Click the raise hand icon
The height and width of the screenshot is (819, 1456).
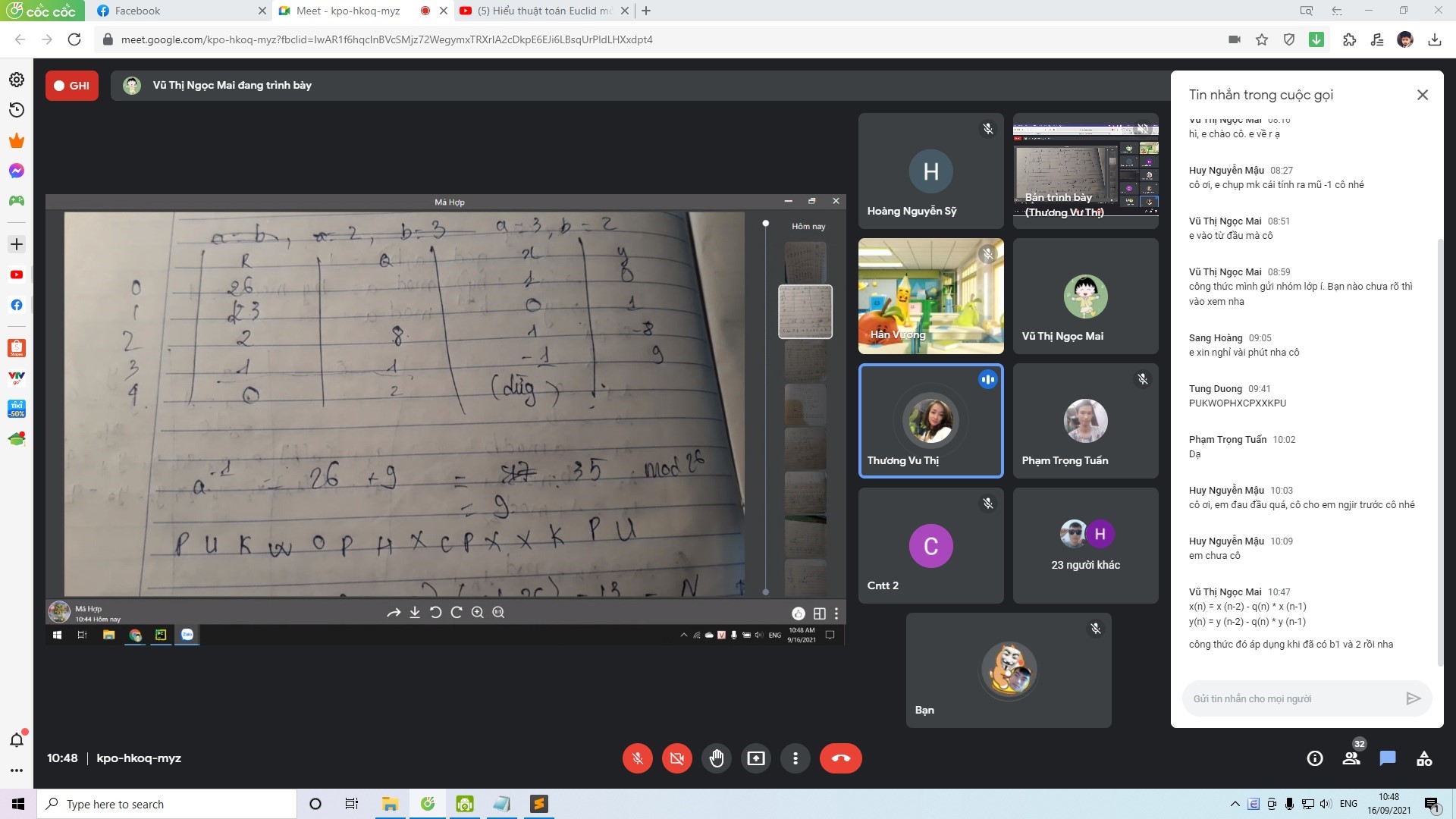[717, 758]
